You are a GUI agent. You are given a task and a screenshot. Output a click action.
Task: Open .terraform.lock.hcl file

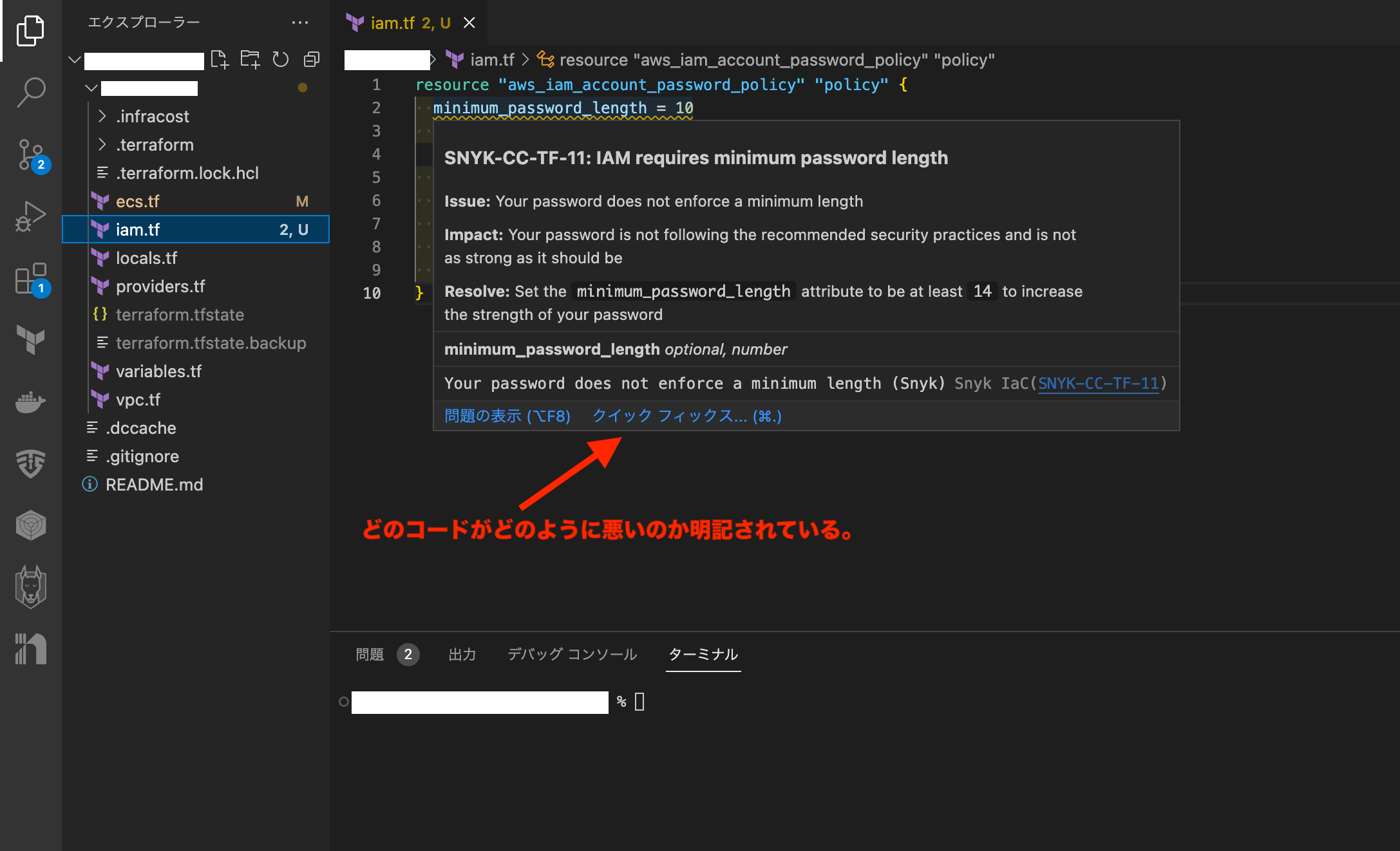(196, 173)
